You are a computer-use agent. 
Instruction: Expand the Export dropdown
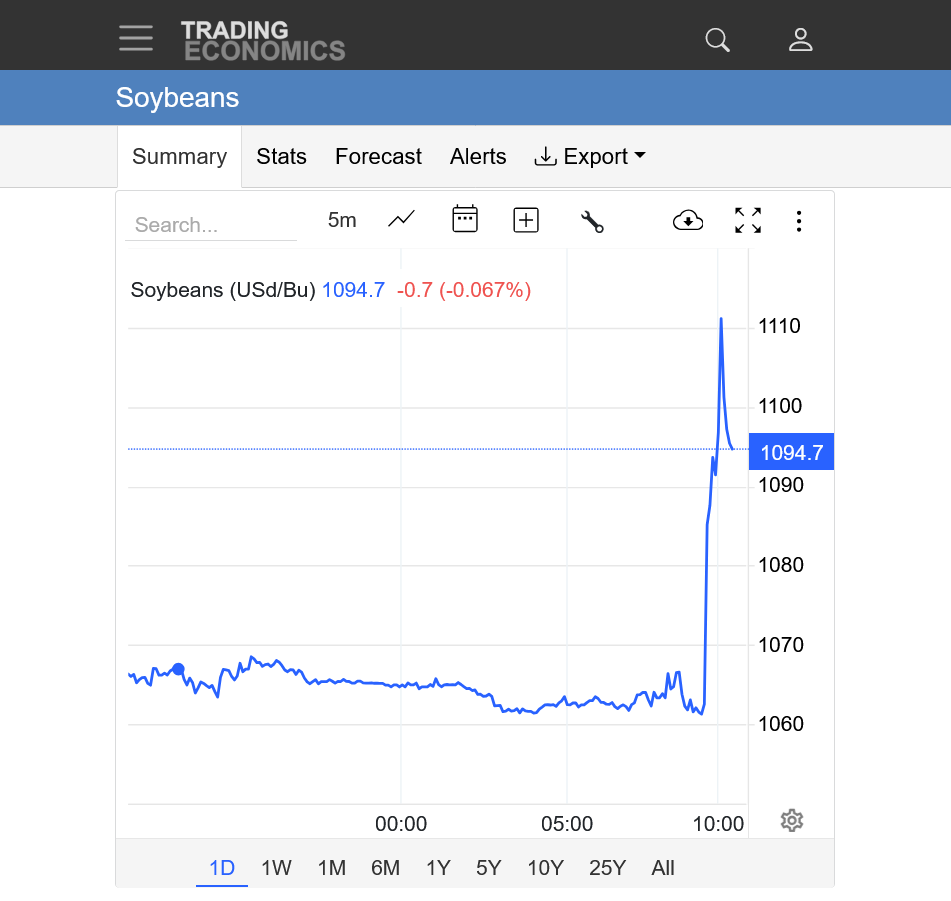[590, 157]
